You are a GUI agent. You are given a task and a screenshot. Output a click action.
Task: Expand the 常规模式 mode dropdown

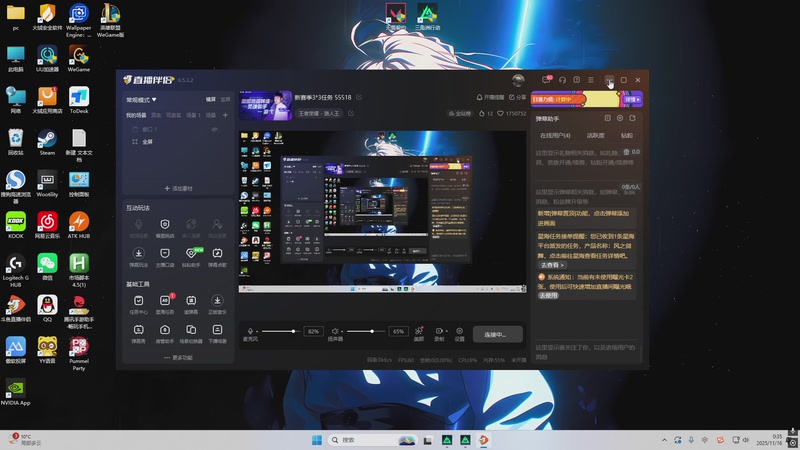(x=141, y=99)
